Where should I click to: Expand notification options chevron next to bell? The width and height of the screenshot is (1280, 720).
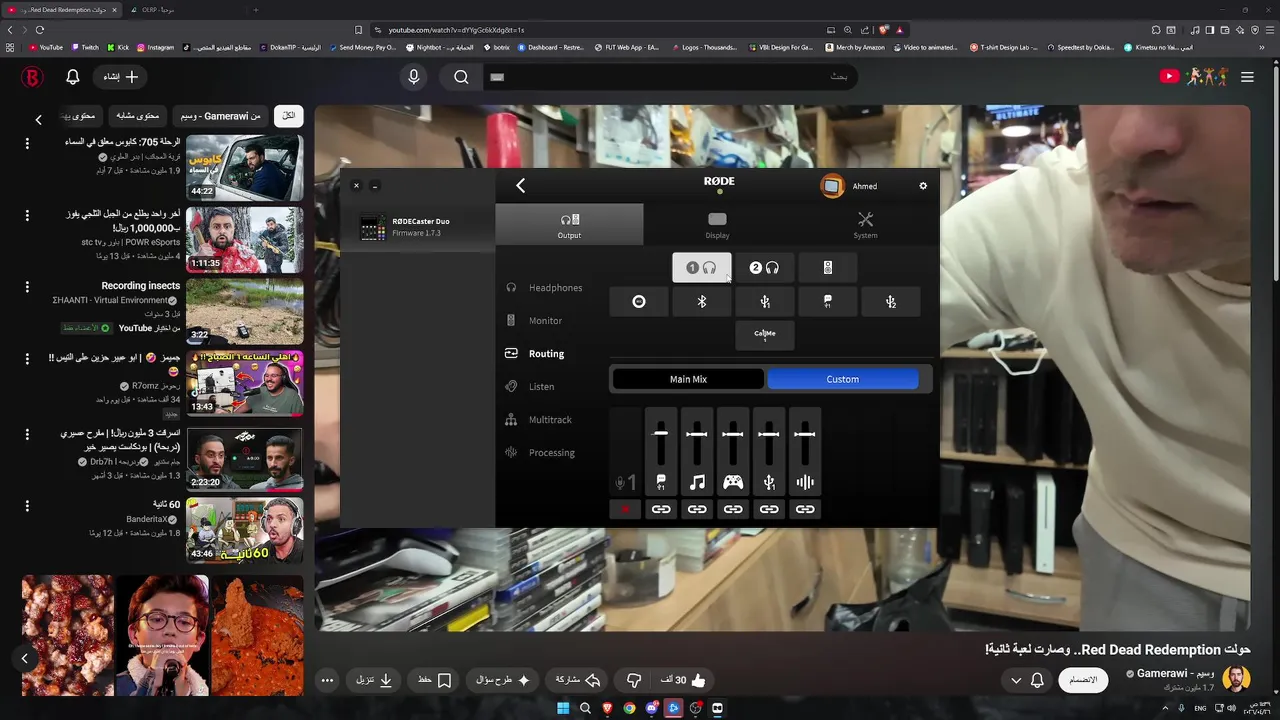click(1016, 680)
